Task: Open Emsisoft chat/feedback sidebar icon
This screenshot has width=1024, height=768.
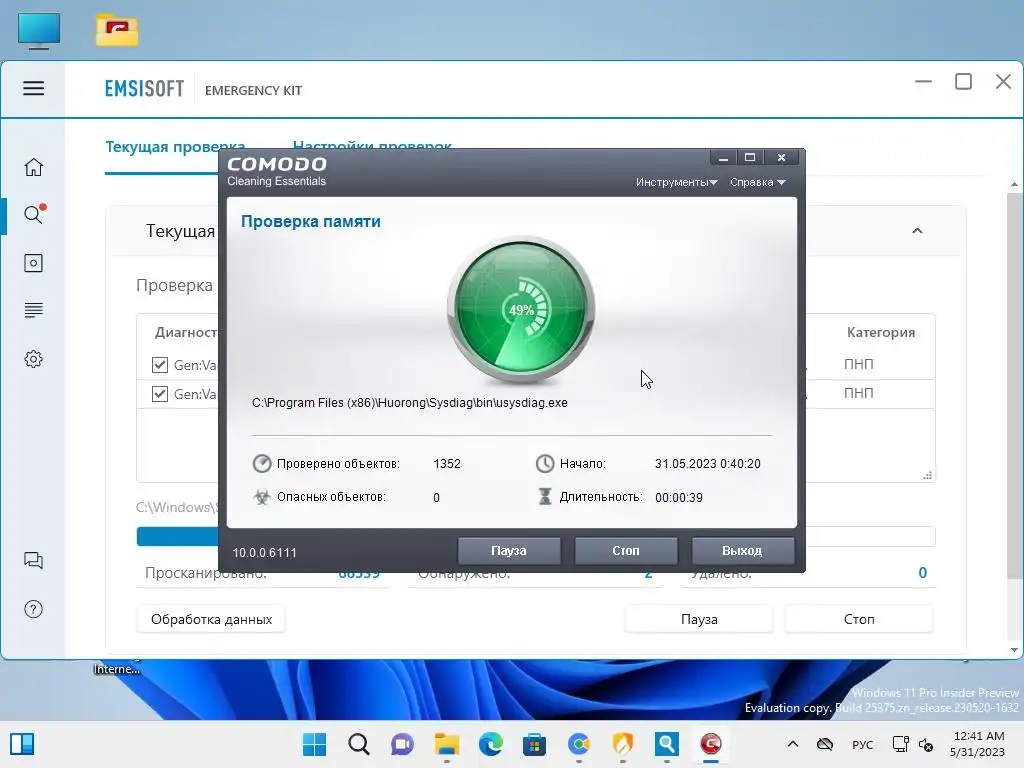Action: pos(33,560)
